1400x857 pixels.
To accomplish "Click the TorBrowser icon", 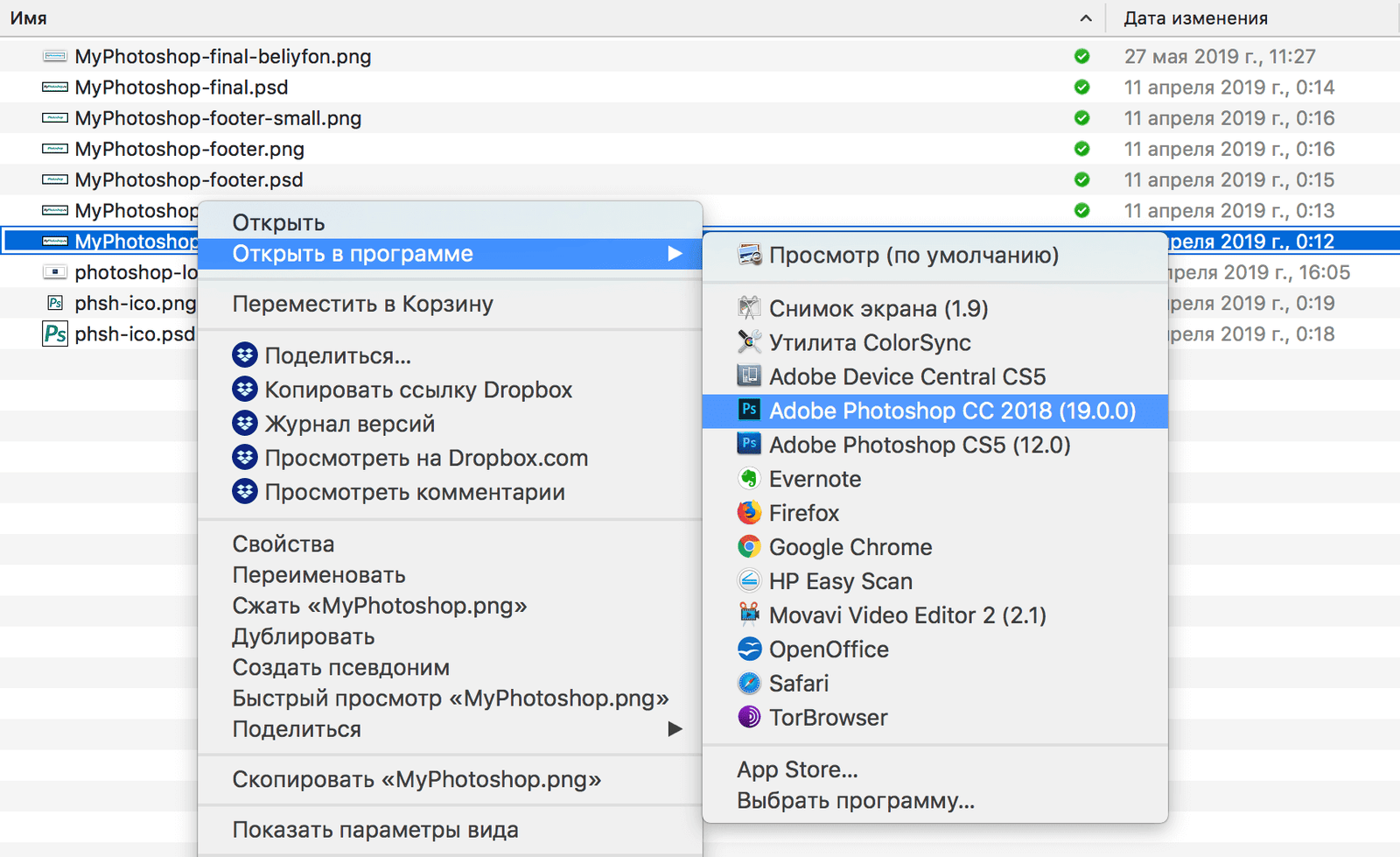I will tap(749, 718).
